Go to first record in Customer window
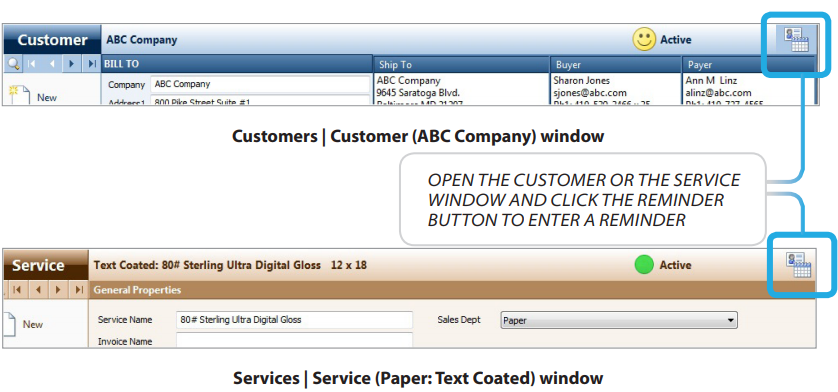Screen dimensions: 838x392 click(32, 64)
